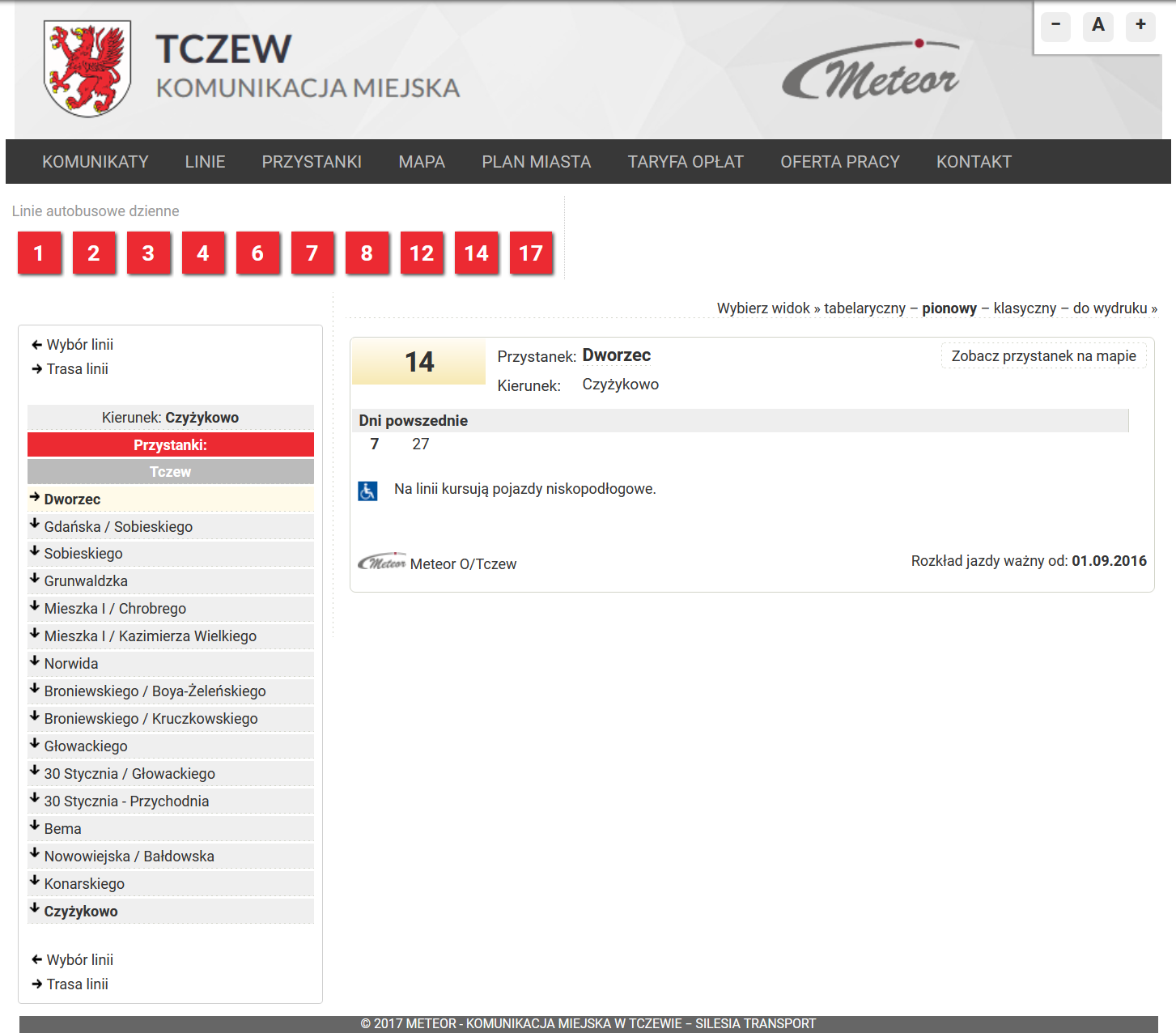Click top Wybór linii back link
1176x1033 pixels.
coord(79,345)
